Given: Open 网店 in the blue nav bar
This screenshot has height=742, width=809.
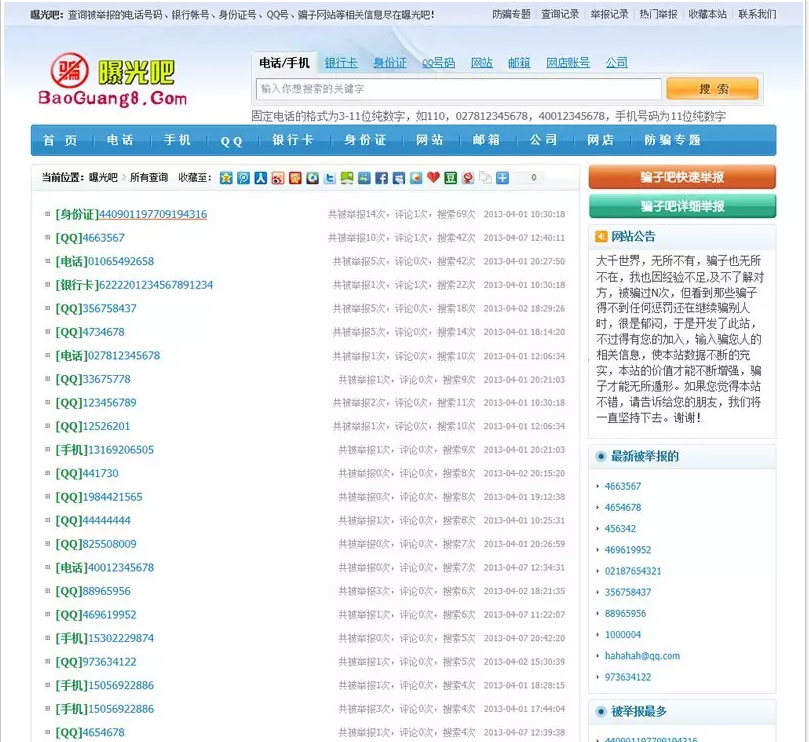Looking at the screenshot, I should point(601,140).
